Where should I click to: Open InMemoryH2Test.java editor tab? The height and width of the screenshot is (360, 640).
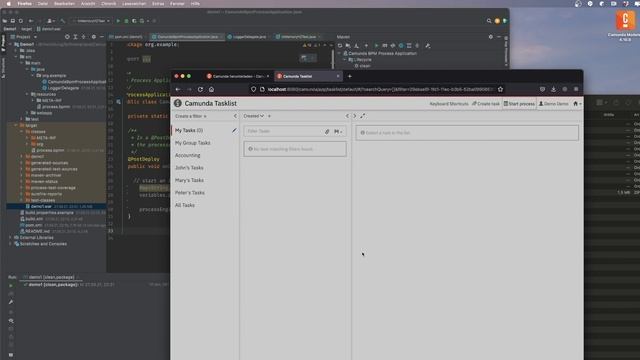tap(298, 37)
